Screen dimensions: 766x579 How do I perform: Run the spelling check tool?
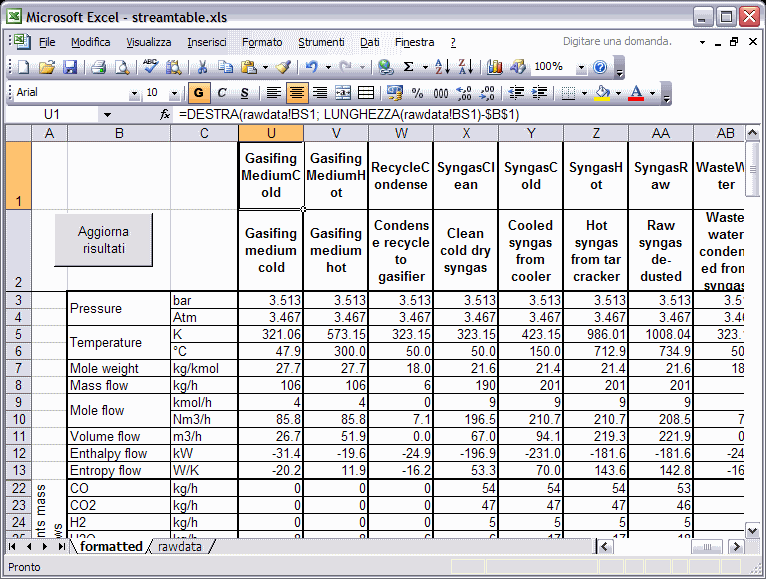coord(150,67)
